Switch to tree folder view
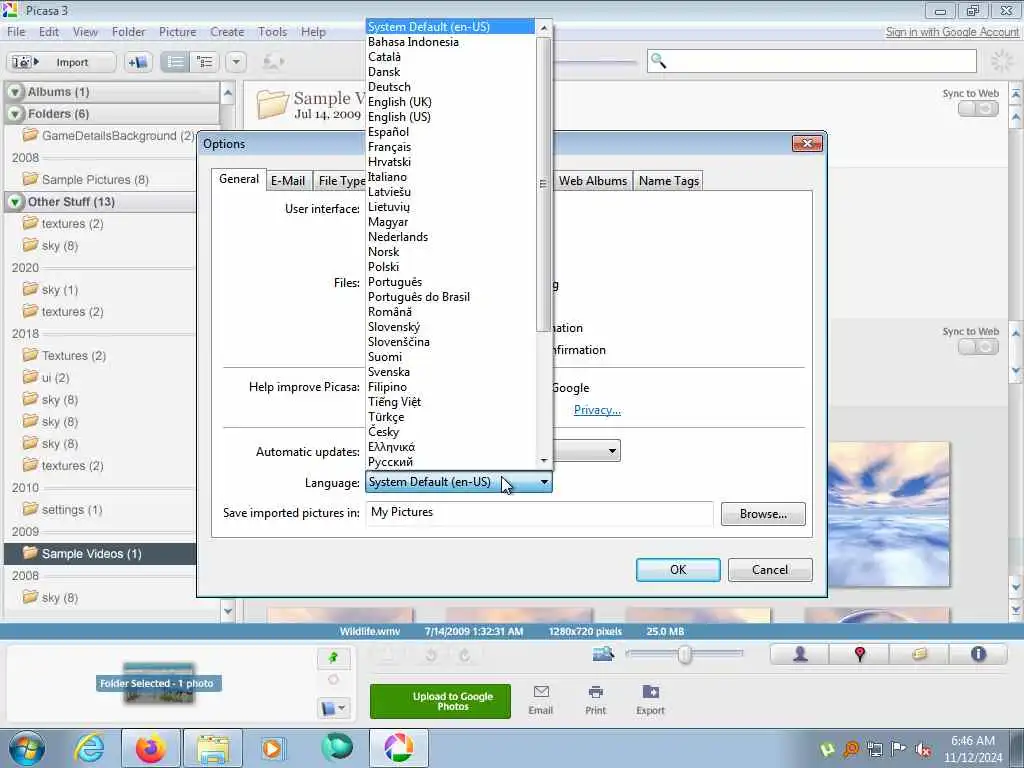Image resolution: width=1024 pixels, height=768 pixels. click(x=205, y=62)
